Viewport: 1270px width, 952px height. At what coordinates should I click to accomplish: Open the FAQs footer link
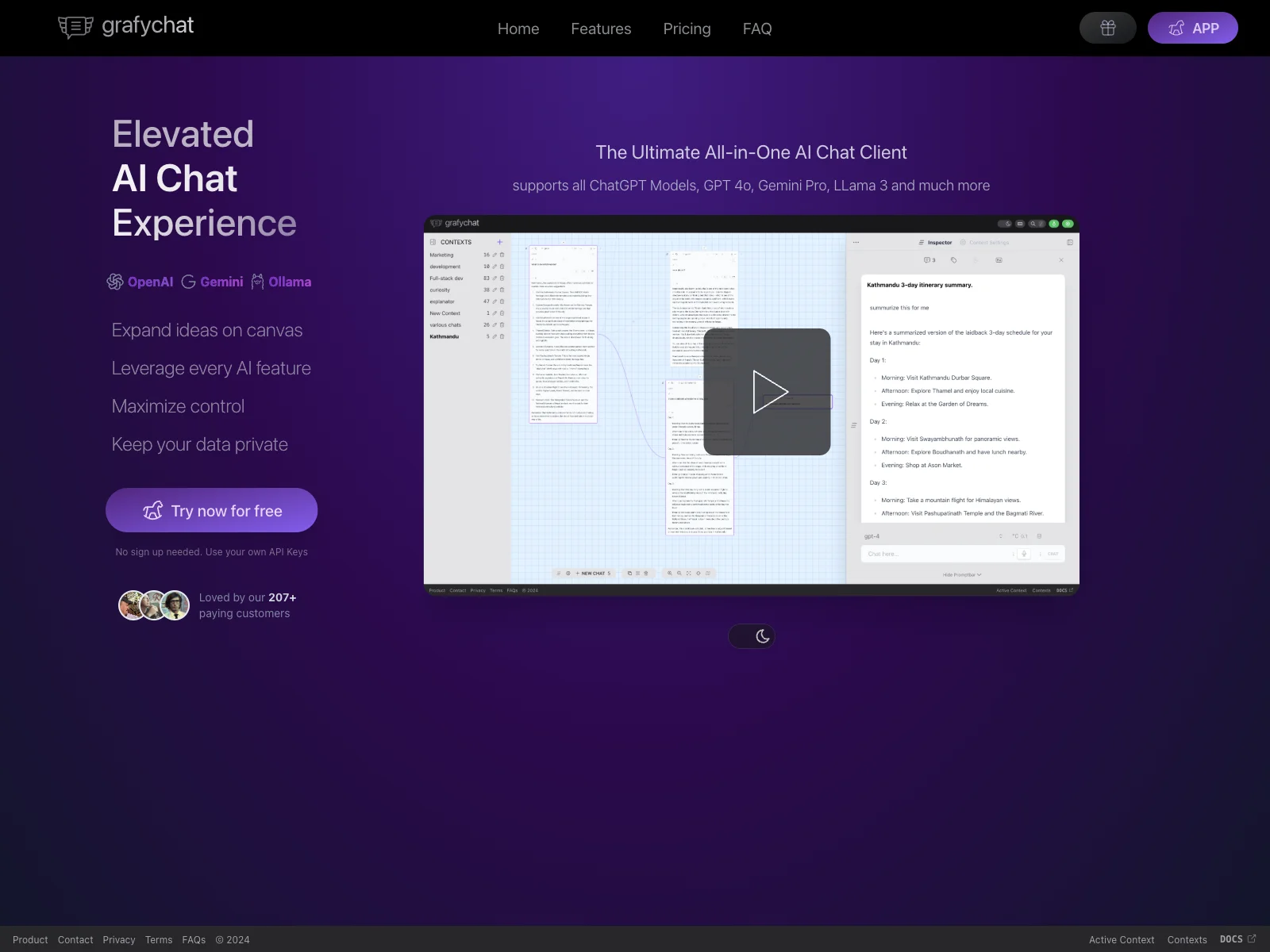click(x=194, y=939)
